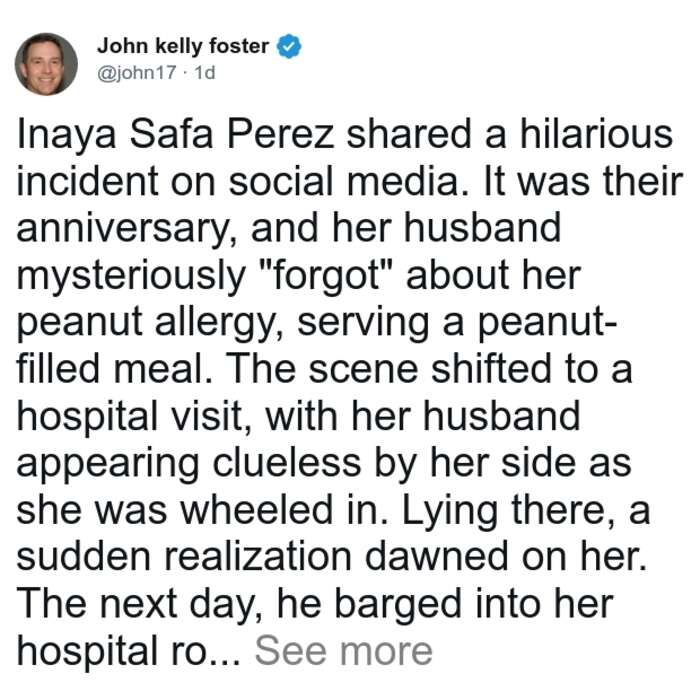700x700 pixels.
Task: Click the phrase sudden realization
Action: coord(184,557)
